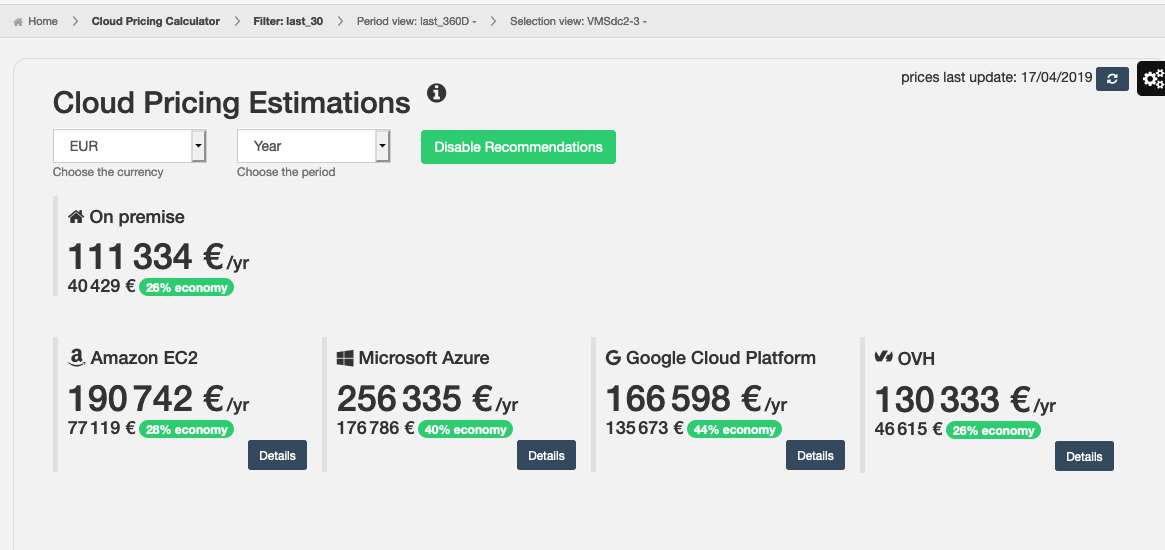1165x550 pixels.
Task: Open Details for Amazon EC2
Action: [277, 456]
